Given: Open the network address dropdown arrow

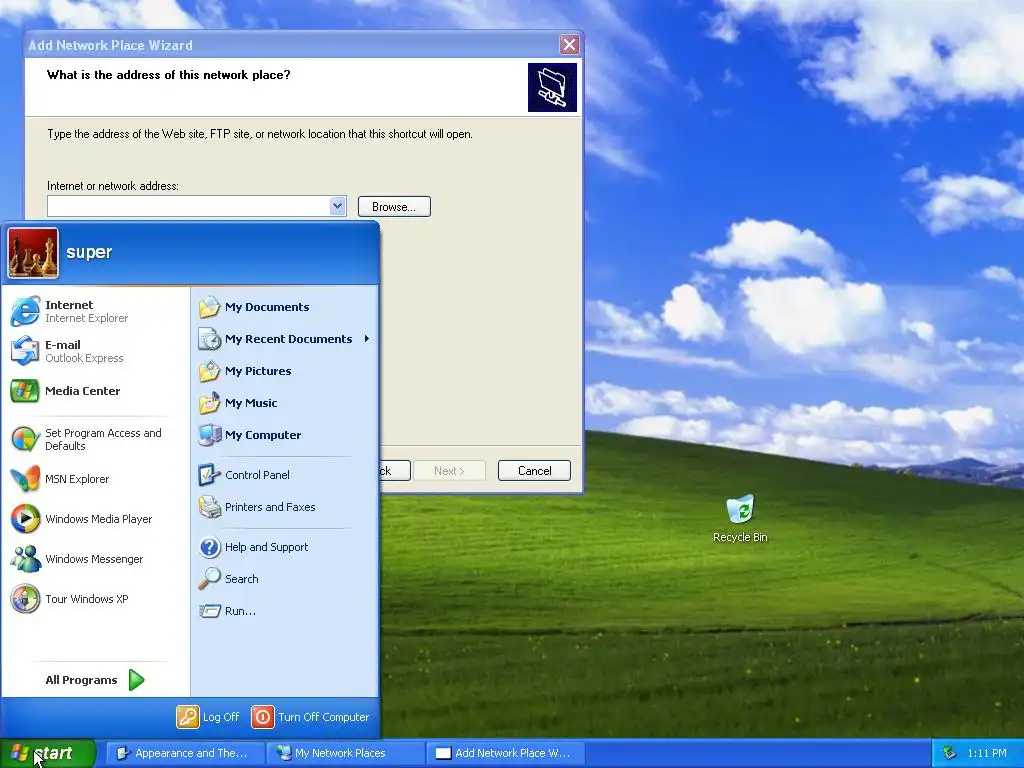Looking at the screenshot, I should (x=337, y=206).
